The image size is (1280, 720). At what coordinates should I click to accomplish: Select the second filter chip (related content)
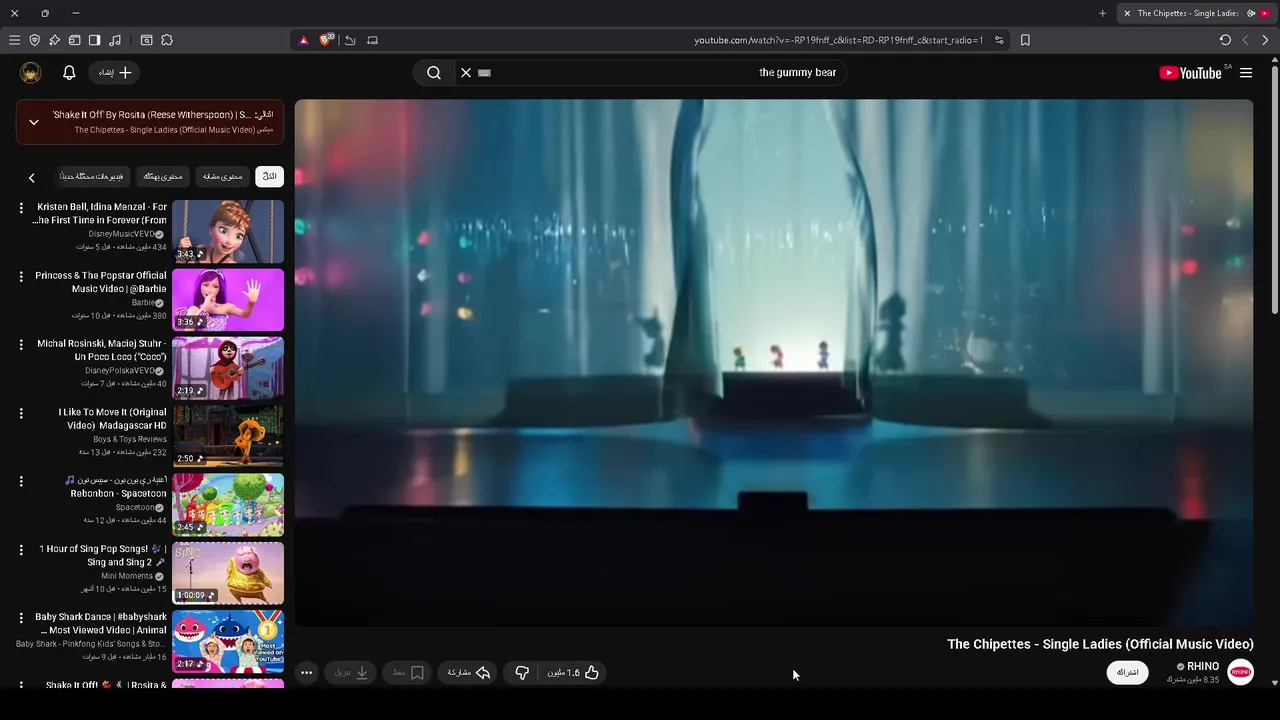pos(222,177)
